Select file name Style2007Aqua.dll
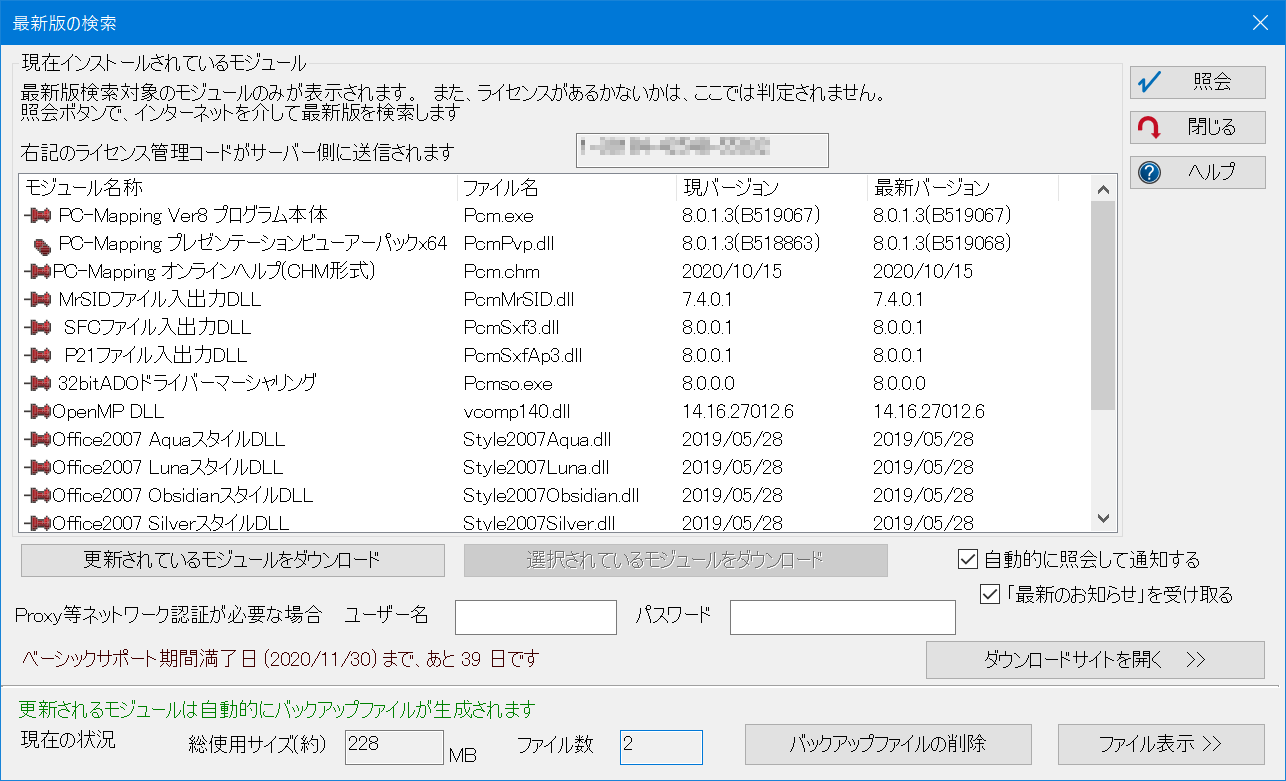Viewport: 1286px width, 781px height. click(537, 439)
